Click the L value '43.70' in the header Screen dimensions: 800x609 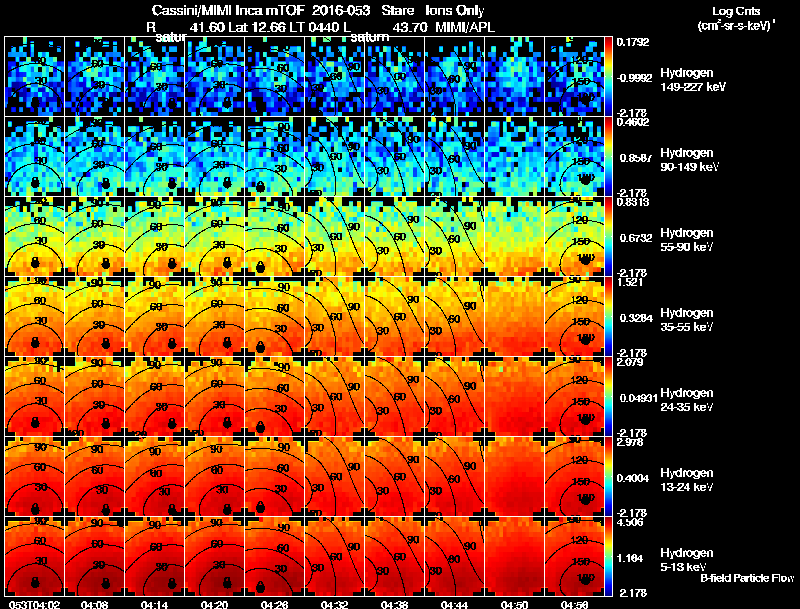(410, 28)
